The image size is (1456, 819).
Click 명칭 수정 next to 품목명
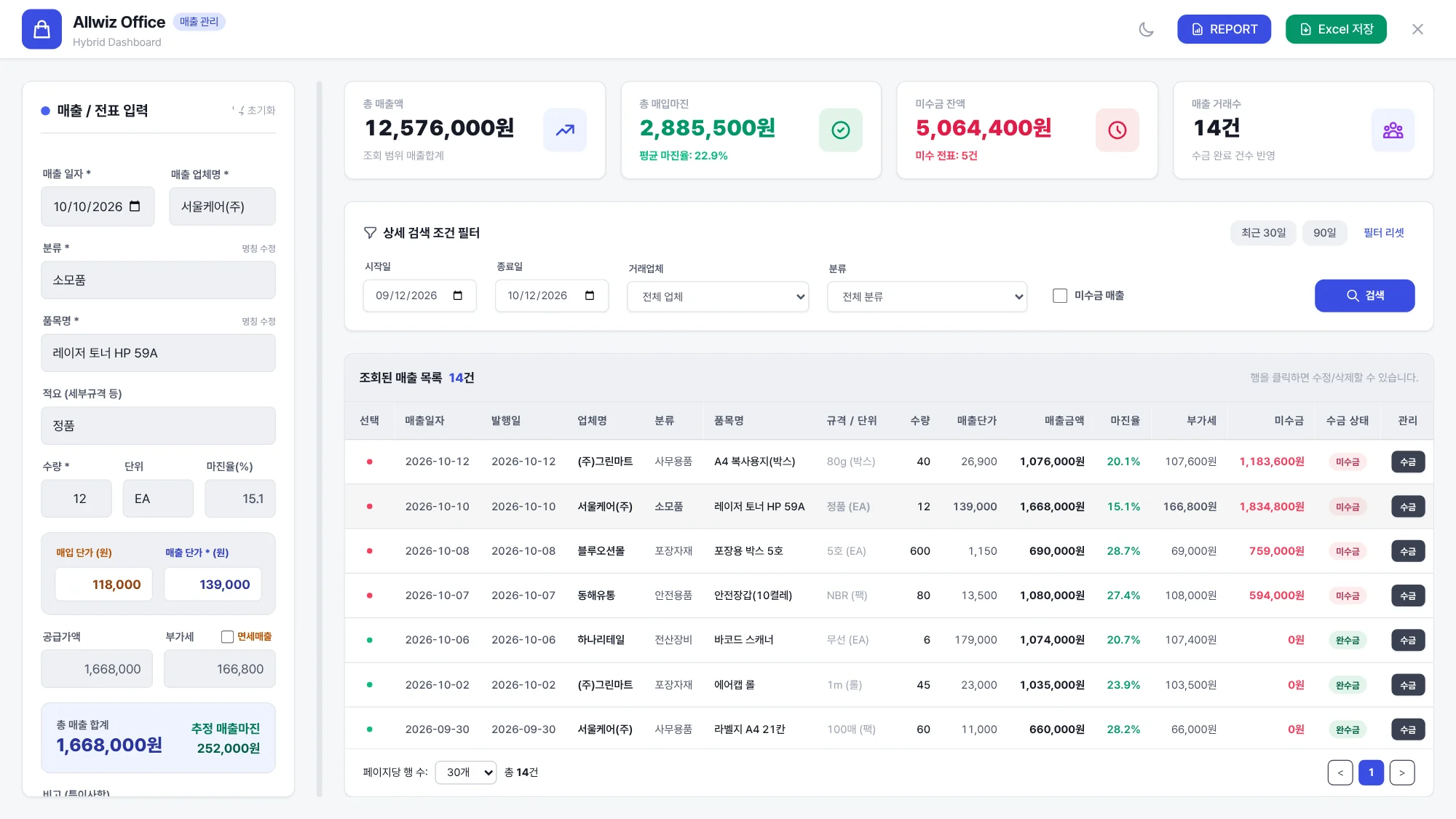(x=258, y=322)
